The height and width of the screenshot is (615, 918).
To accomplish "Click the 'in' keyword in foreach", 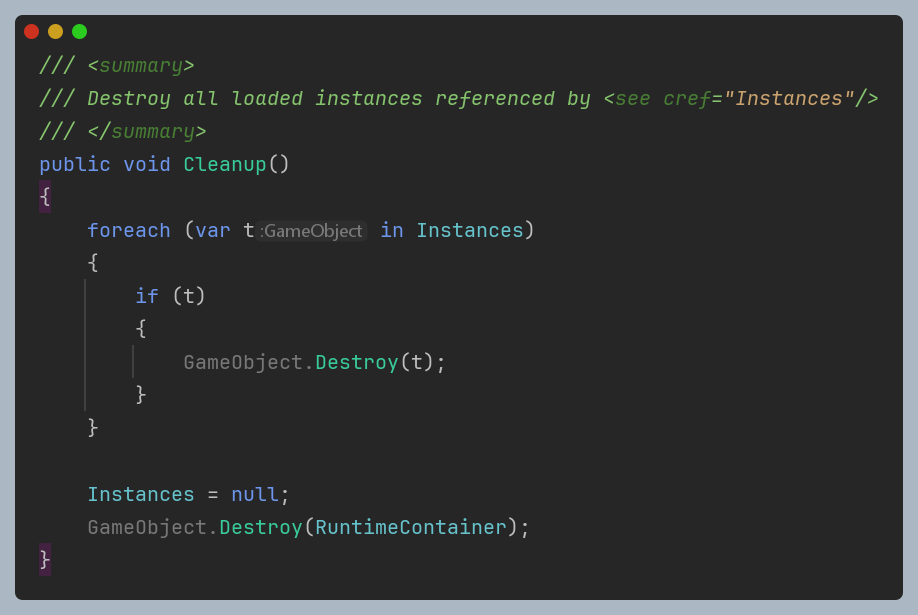I will point(392,230).
